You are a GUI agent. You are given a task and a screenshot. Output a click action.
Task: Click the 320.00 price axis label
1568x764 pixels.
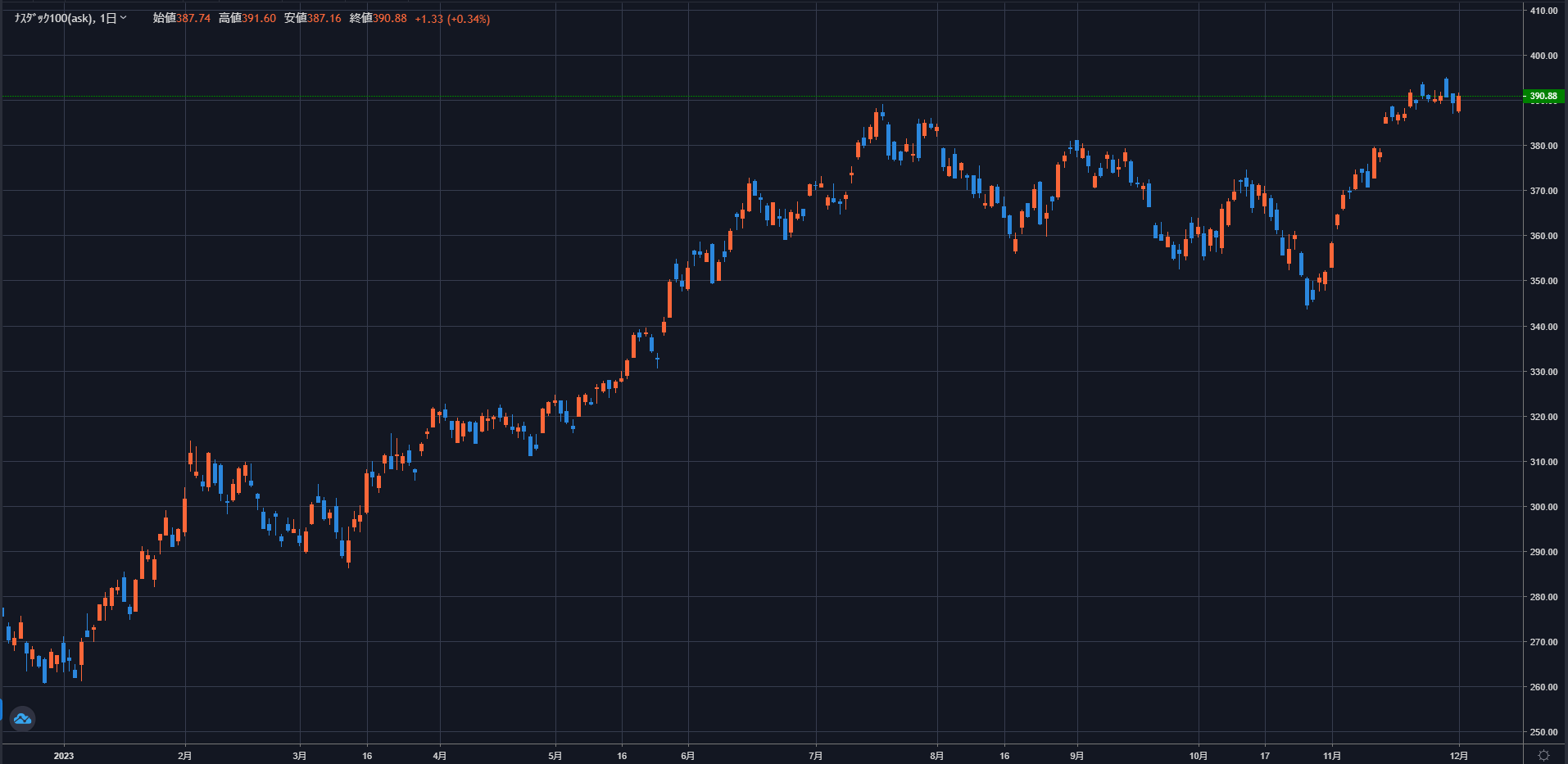point(1543,417)
